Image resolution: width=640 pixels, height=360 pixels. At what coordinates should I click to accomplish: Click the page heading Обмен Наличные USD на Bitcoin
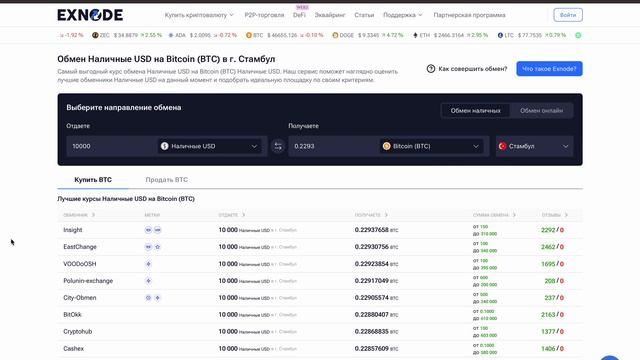[x=166, y=59]
